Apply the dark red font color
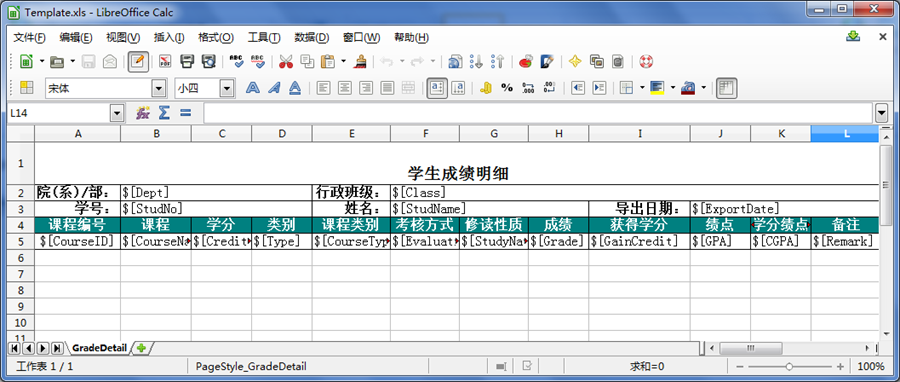900x382 pixels. [x=688, y=88]
